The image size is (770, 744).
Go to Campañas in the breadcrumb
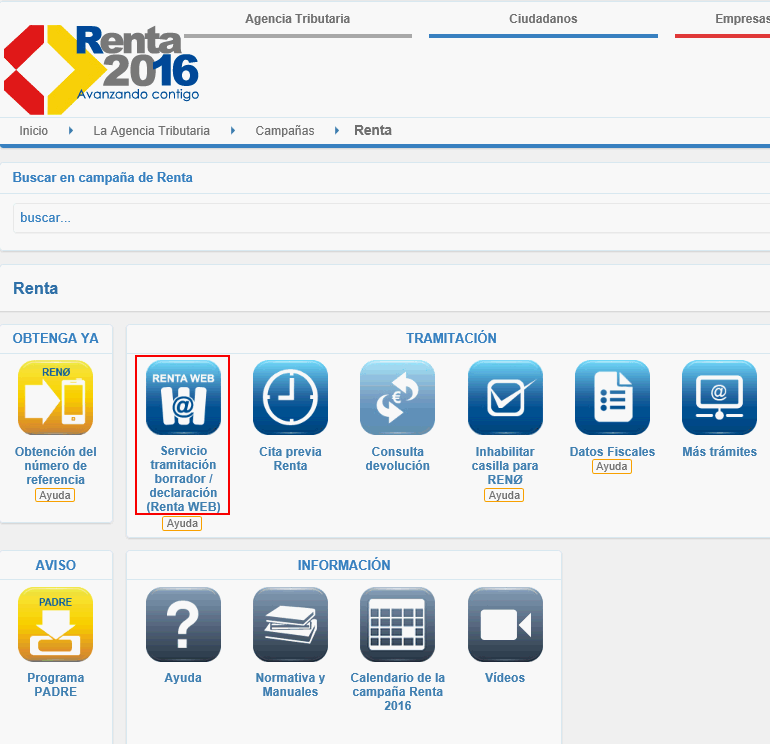pos(285,131)
